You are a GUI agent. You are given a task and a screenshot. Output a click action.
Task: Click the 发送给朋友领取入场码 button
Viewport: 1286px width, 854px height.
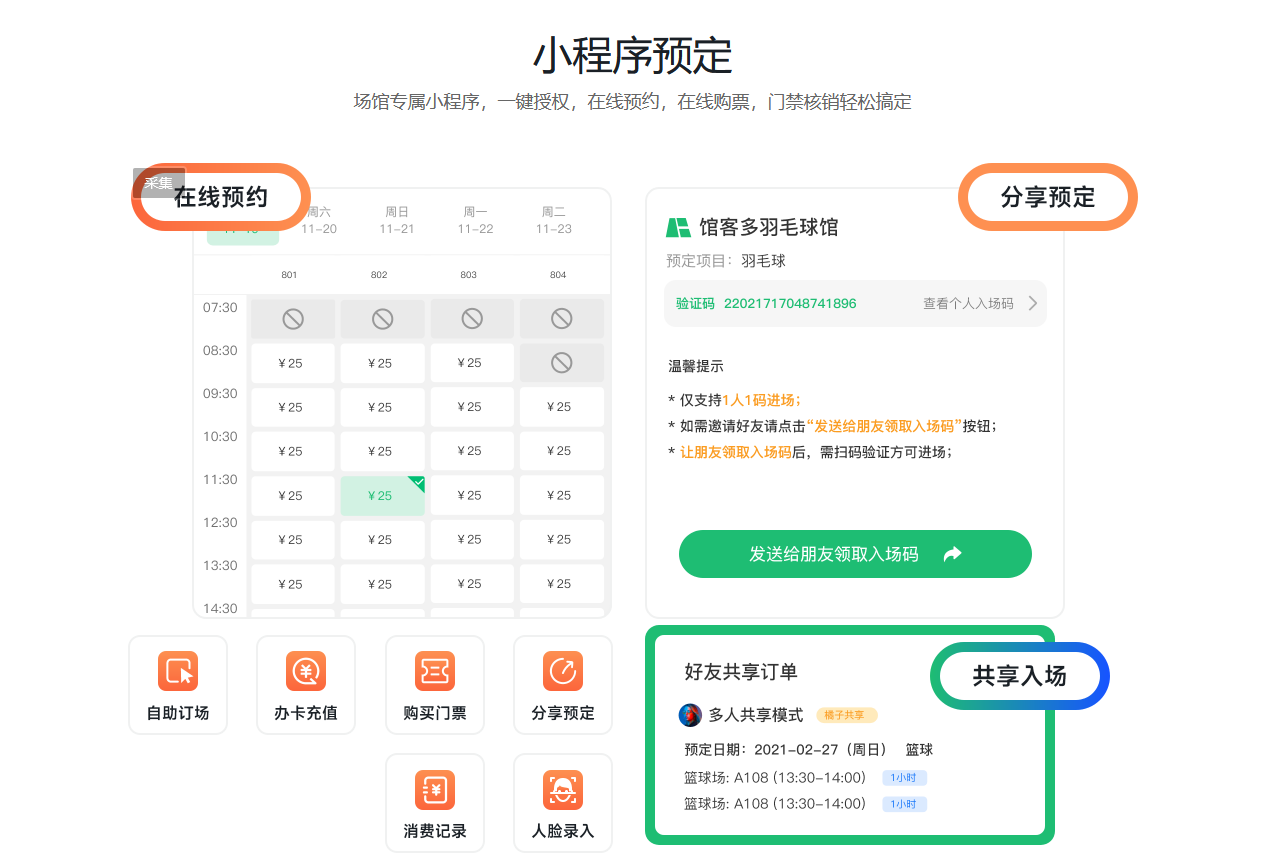854,554
